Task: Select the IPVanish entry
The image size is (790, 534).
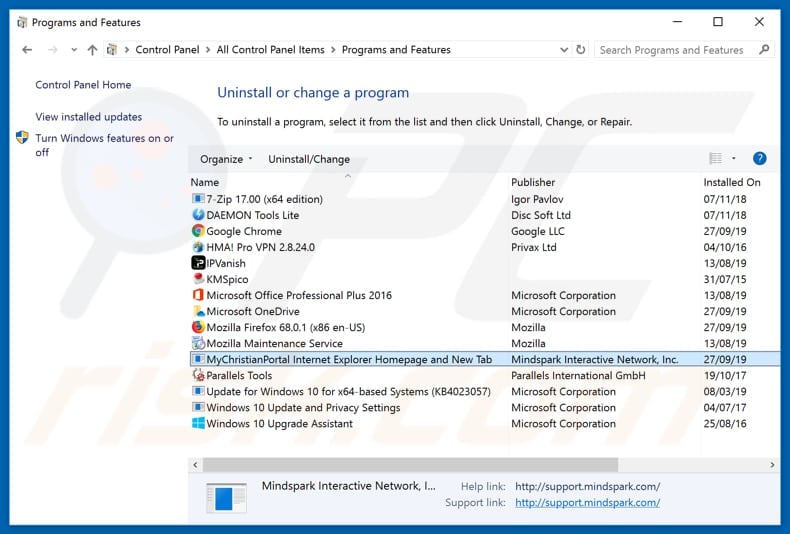Action: coord(484,263)
